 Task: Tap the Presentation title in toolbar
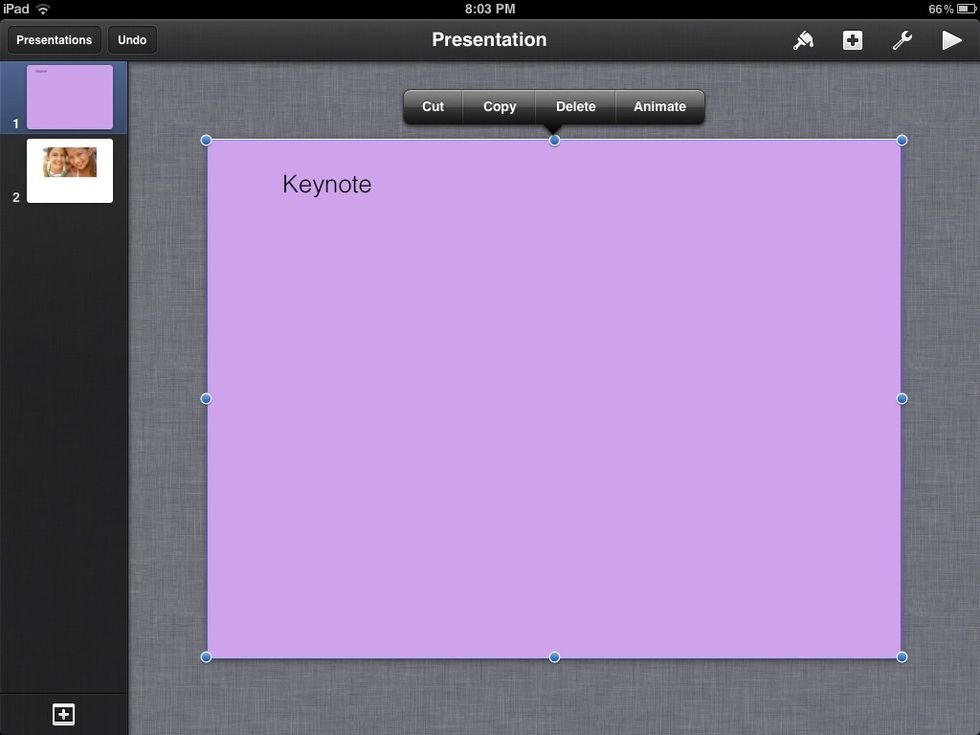coord(489,40)
